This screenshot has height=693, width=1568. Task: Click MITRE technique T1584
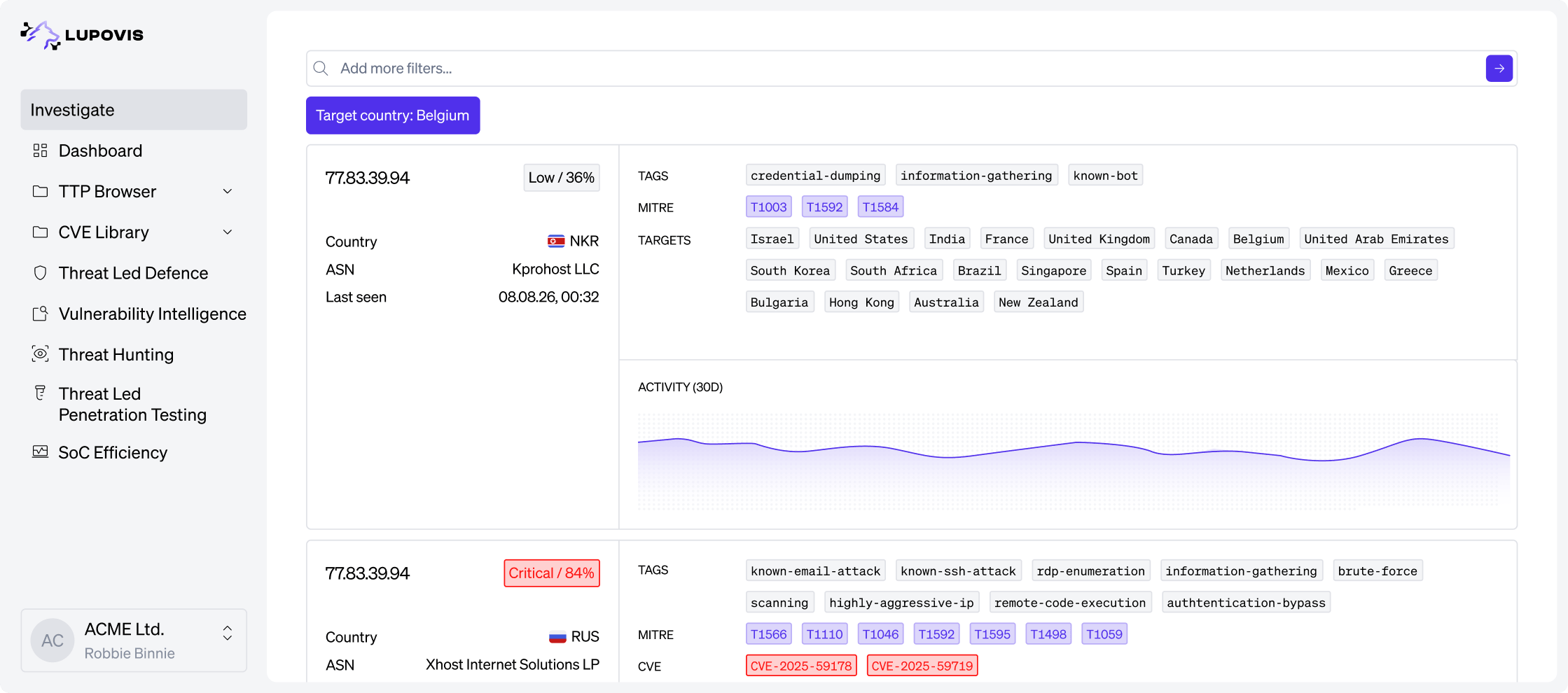click(x=880, y=207)
